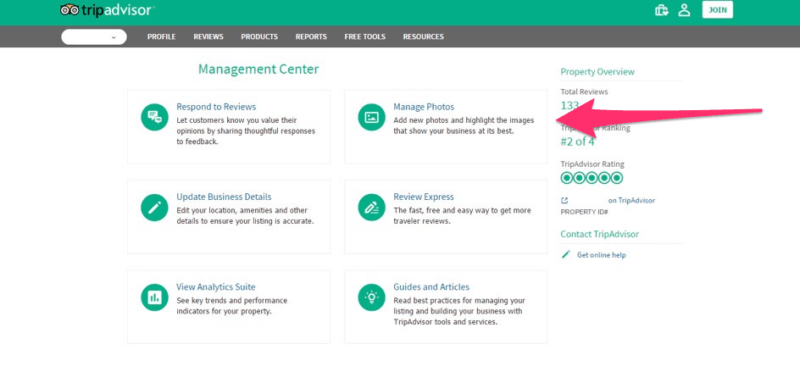Open the user profile icon

(684, 10)
